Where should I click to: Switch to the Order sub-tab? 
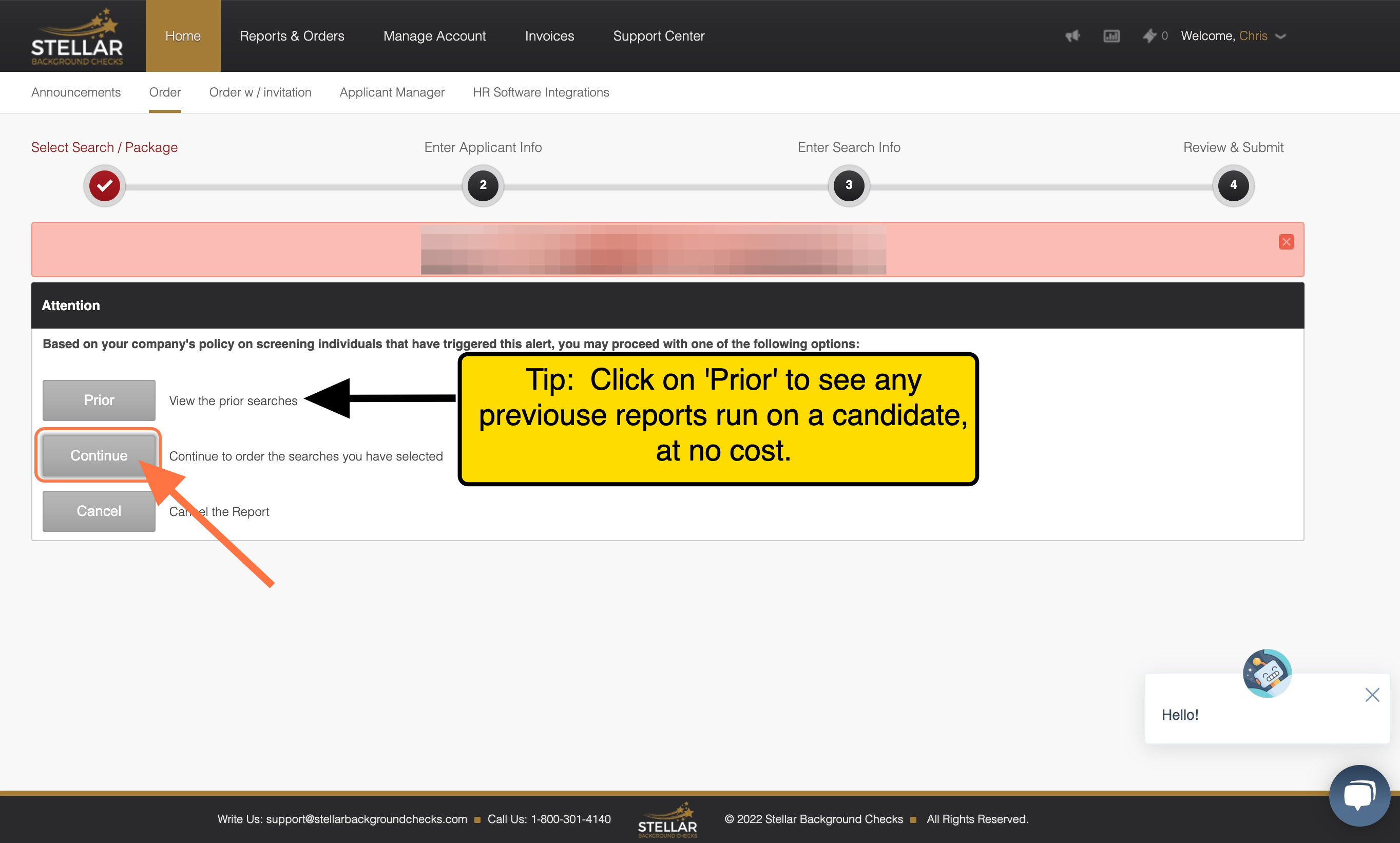[x=165, y=92]
